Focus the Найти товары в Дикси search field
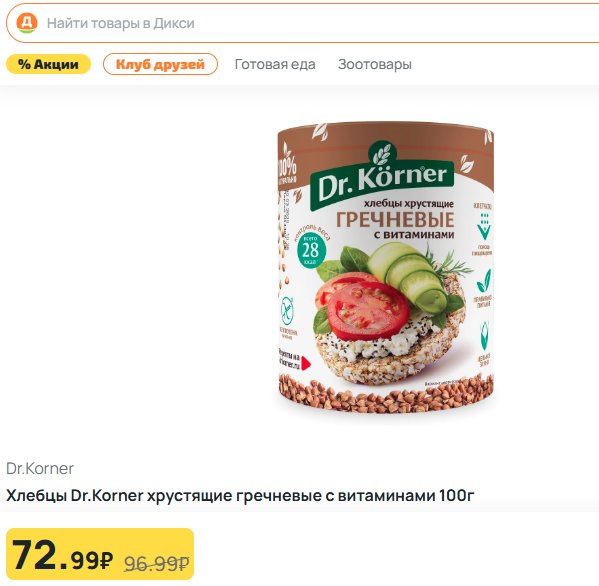This screenshot has width=599, height=586. [x=303, y=23]
